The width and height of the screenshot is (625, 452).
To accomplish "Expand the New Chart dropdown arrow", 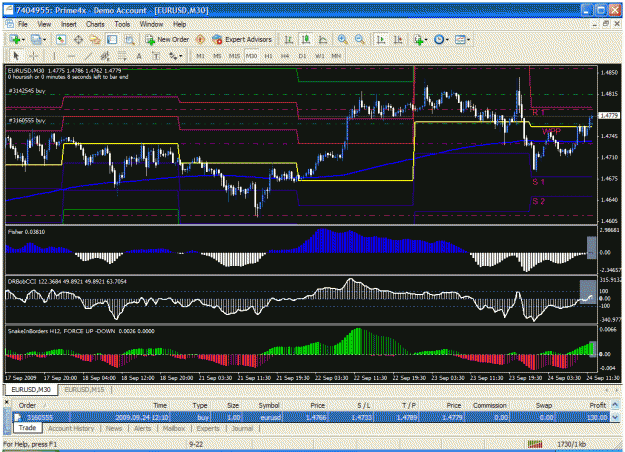I will pyautogui.click(x=24, y=40).
